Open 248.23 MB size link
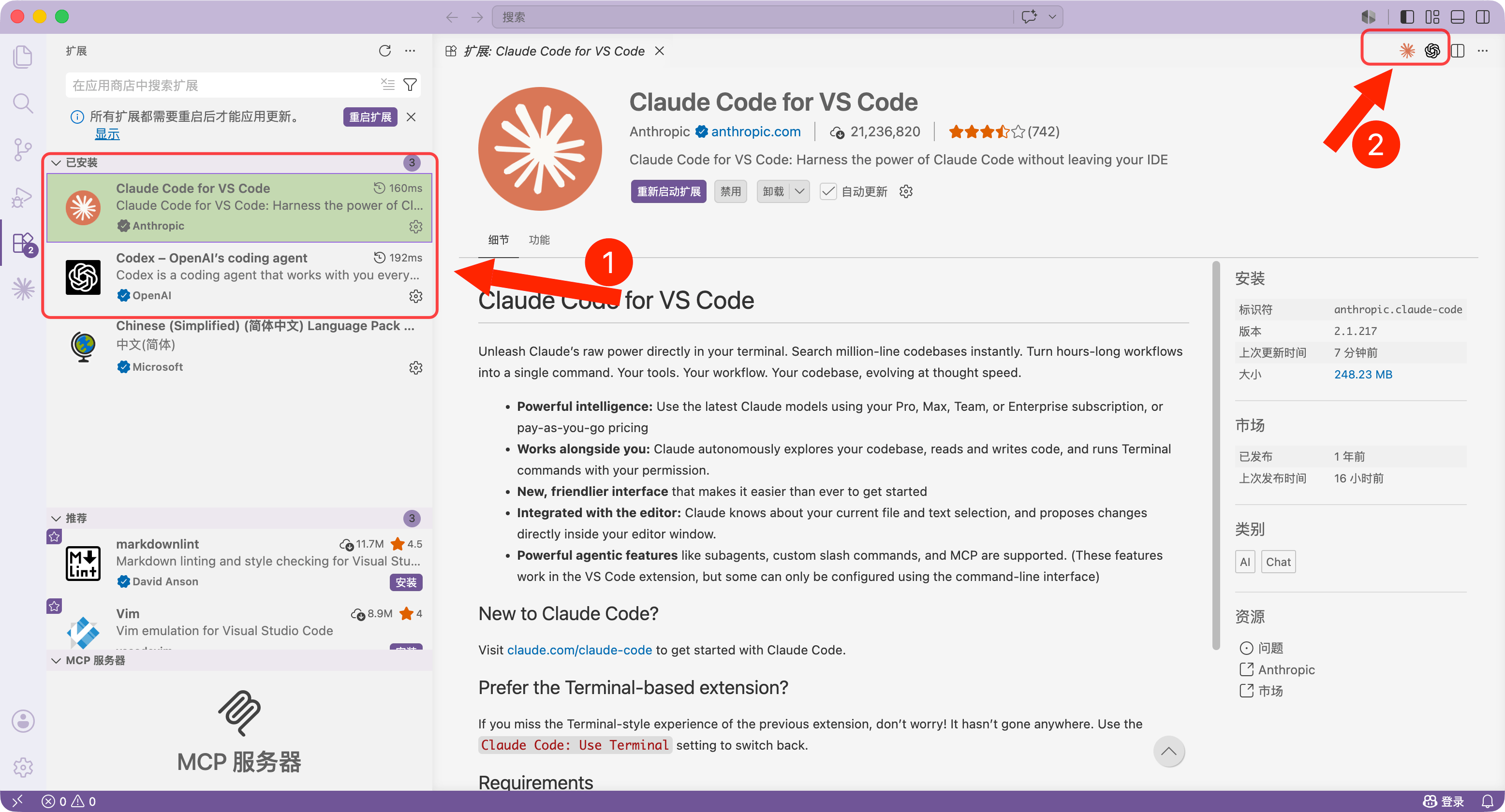Screen dimensions: 1505x812 (1363, 374)
